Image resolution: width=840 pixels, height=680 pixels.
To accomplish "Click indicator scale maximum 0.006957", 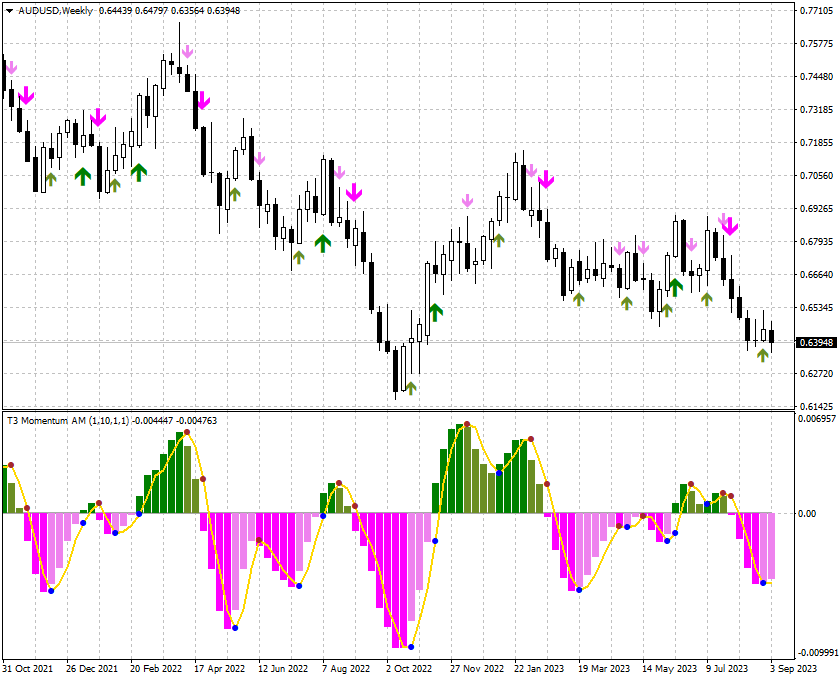I will tap(816, 419).
